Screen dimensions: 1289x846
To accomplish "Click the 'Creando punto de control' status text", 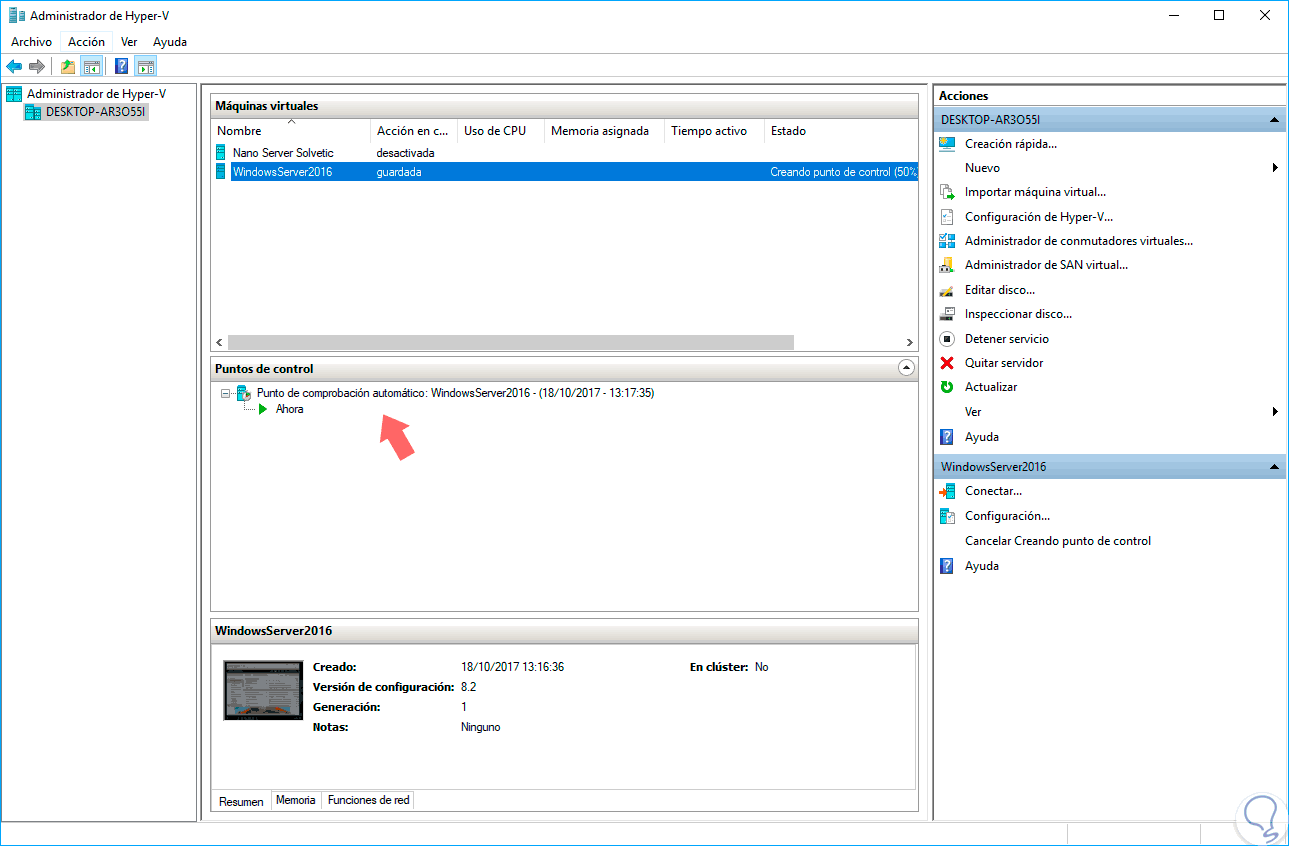I will 844,172.
